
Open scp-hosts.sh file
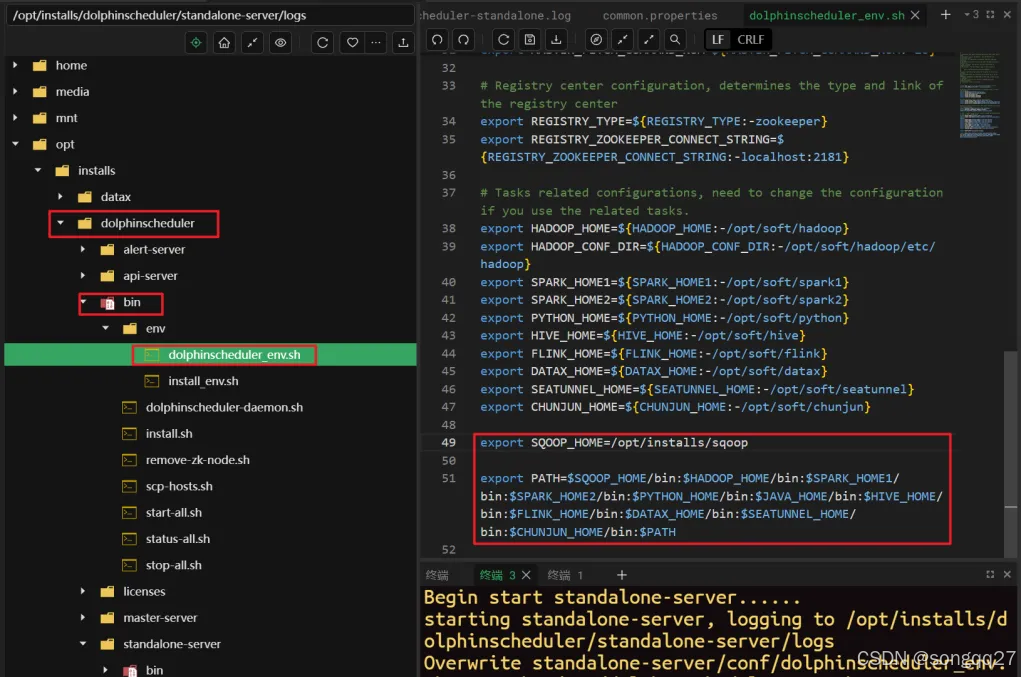point(179,486)
